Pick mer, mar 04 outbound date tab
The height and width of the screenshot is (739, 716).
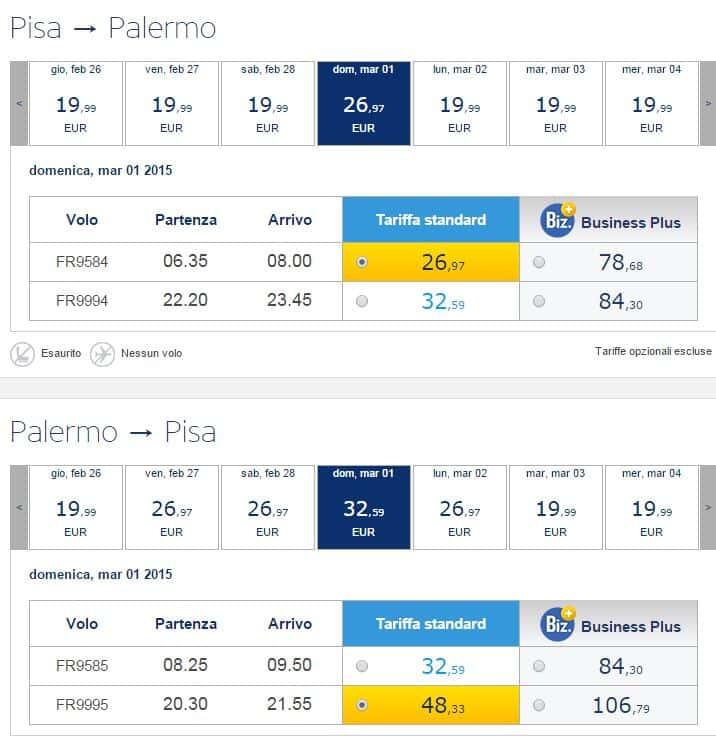coord(652,103)
